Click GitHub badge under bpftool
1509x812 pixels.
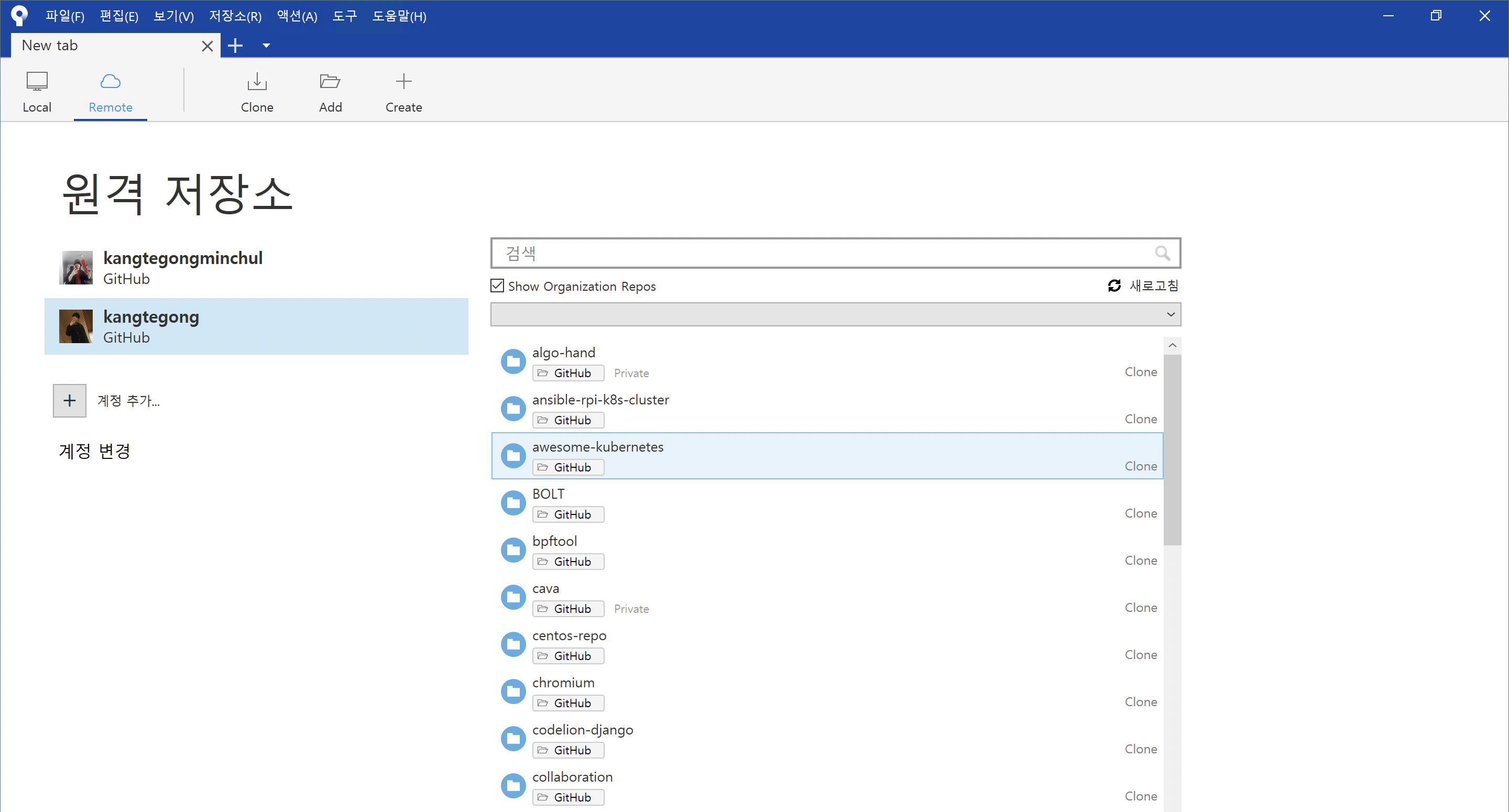click(568, 562)
